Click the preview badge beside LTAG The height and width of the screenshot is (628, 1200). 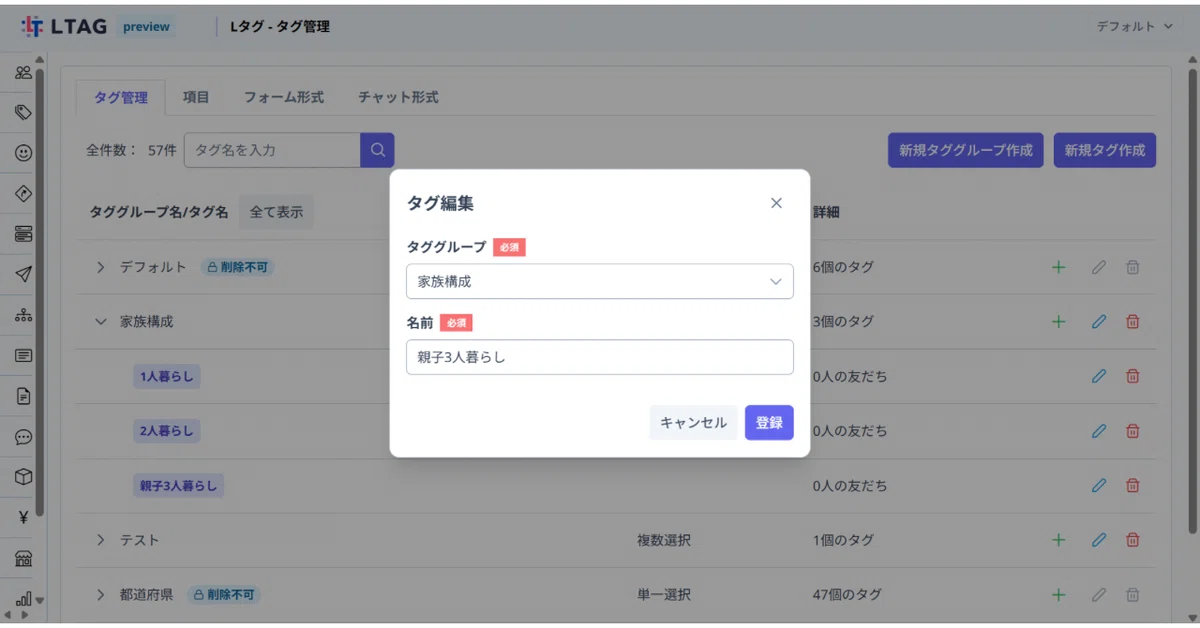[x=146, y=27]
